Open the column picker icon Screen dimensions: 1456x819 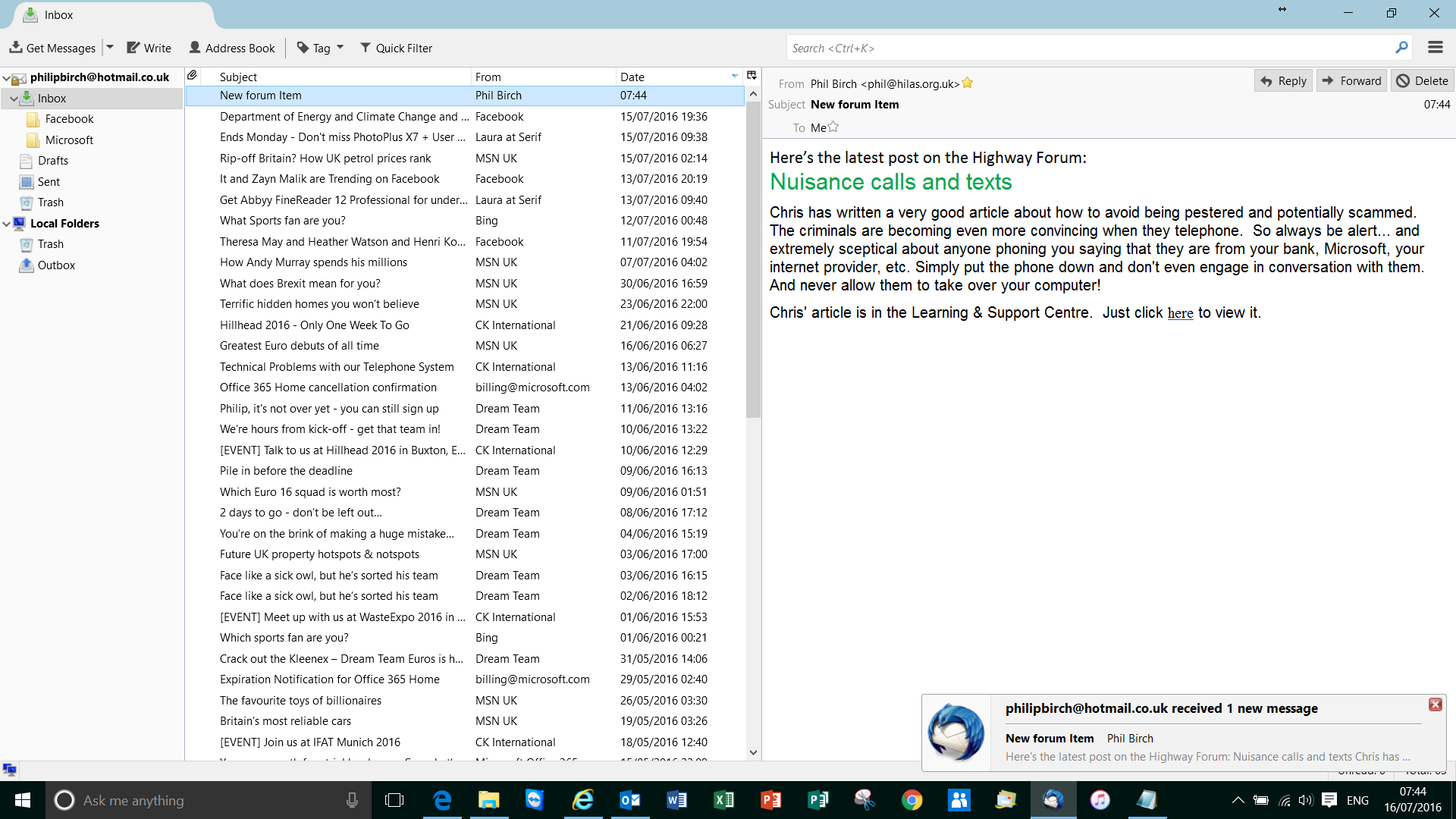(752, 76)
